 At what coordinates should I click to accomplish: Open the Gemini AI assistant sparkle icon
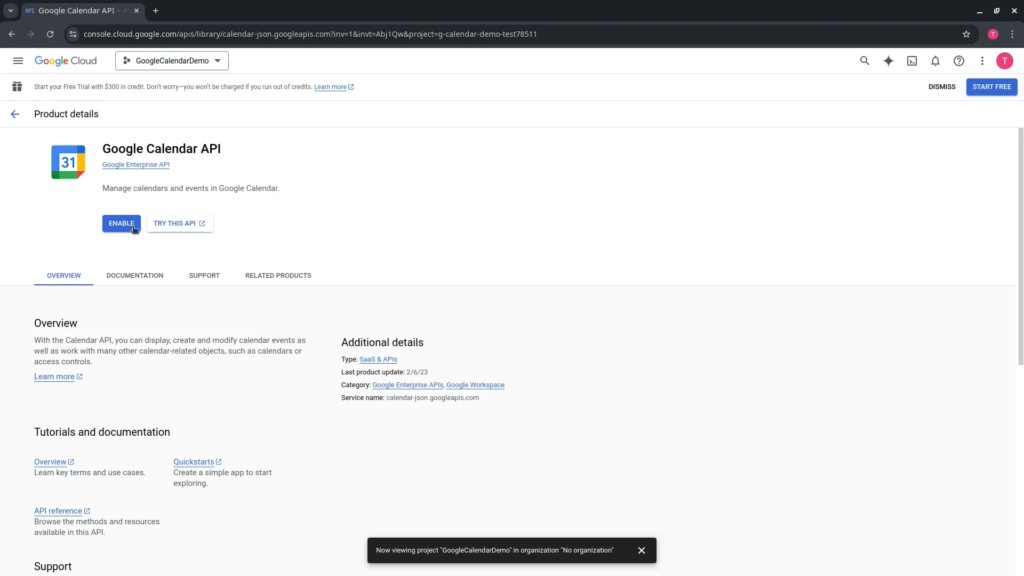click(888, 61)
